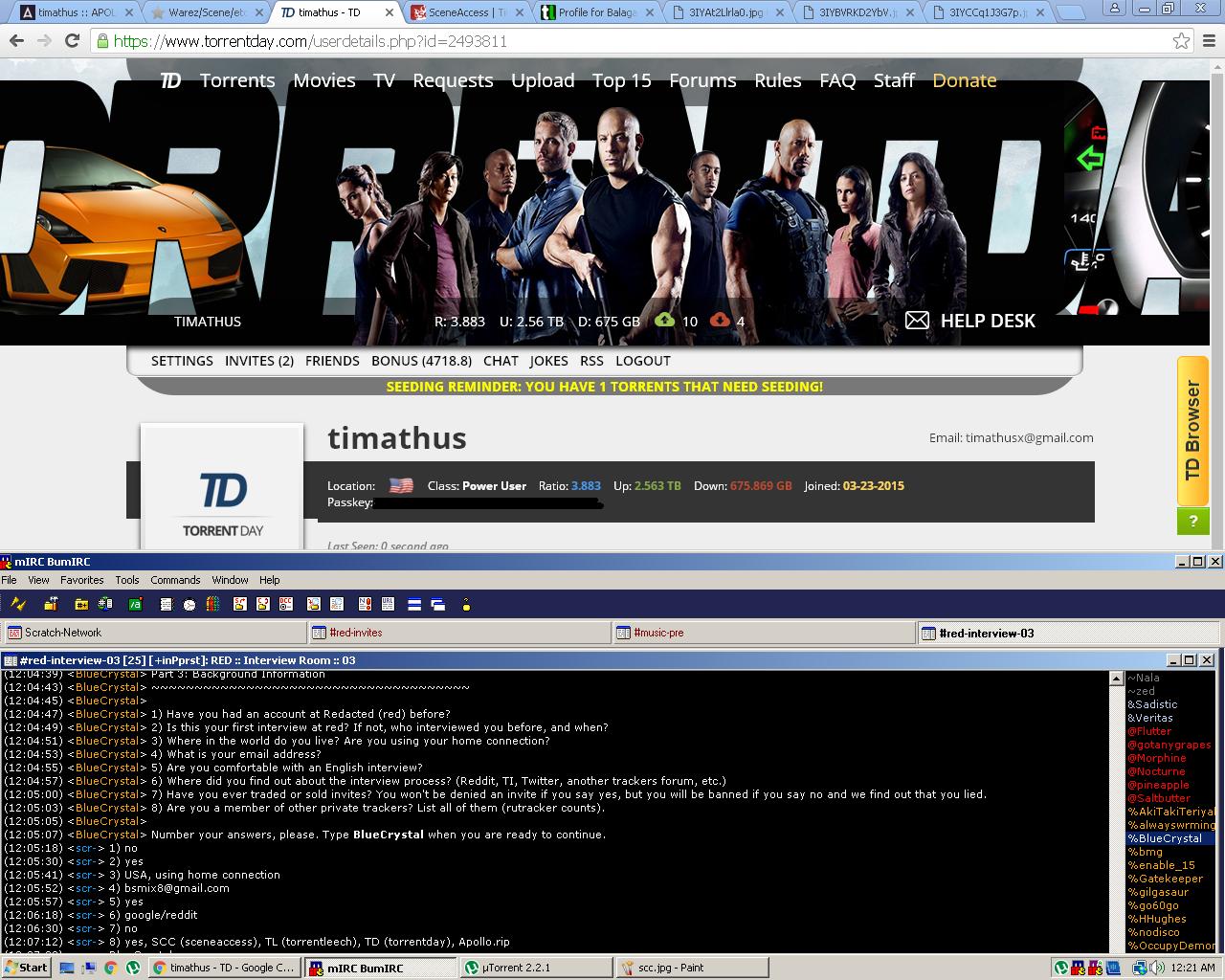The image size is (1225, 980).
Task: Open the Windows Start button
Action: click(x=27, y=968)
